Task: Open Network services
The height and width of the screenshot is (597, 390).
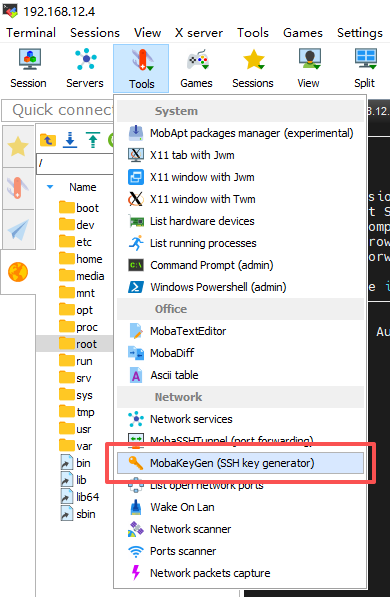Action: (240, 419)
